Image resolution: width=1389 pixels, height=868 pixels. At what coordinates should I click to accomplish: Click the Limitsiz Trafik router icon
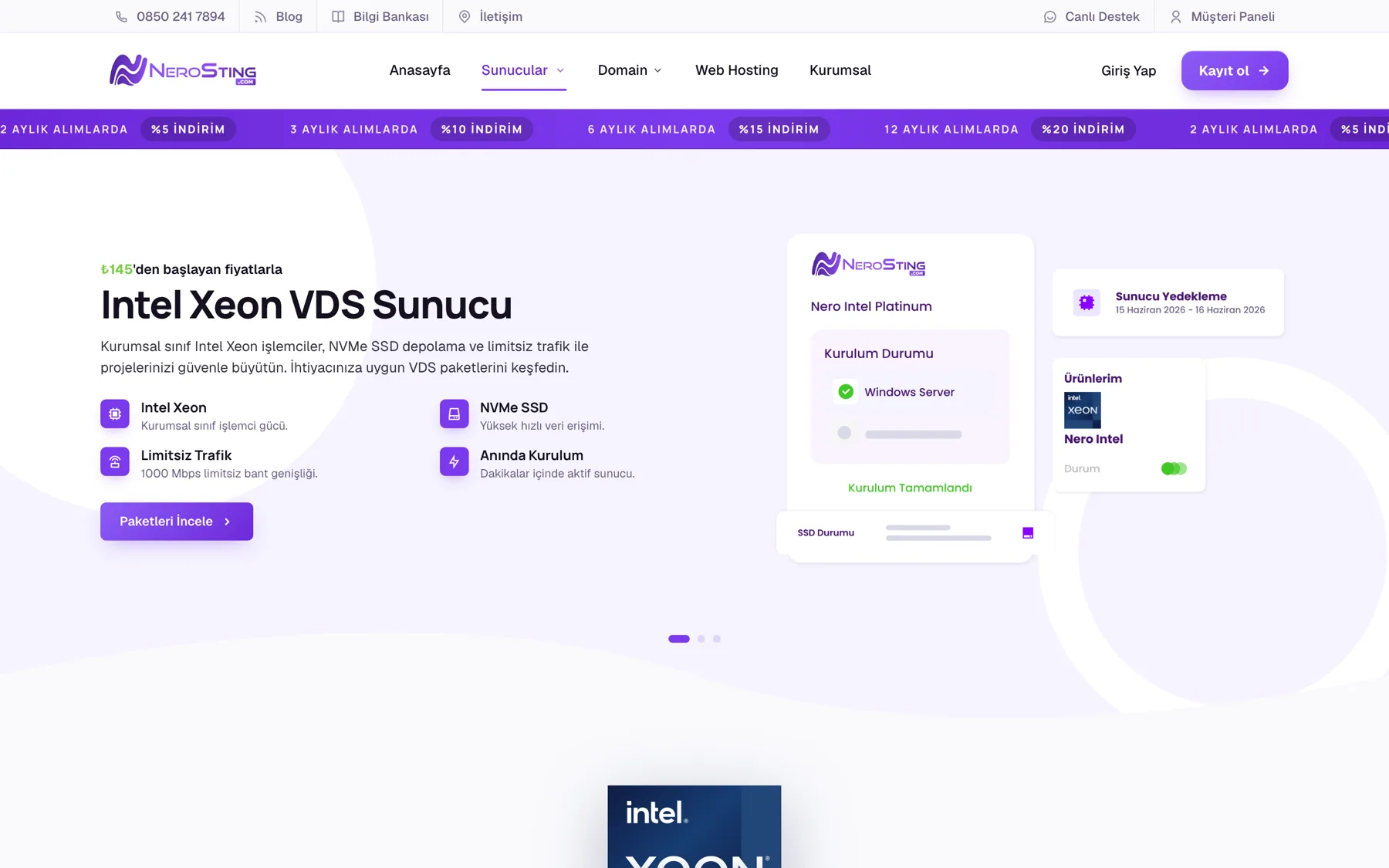point(115,462)
